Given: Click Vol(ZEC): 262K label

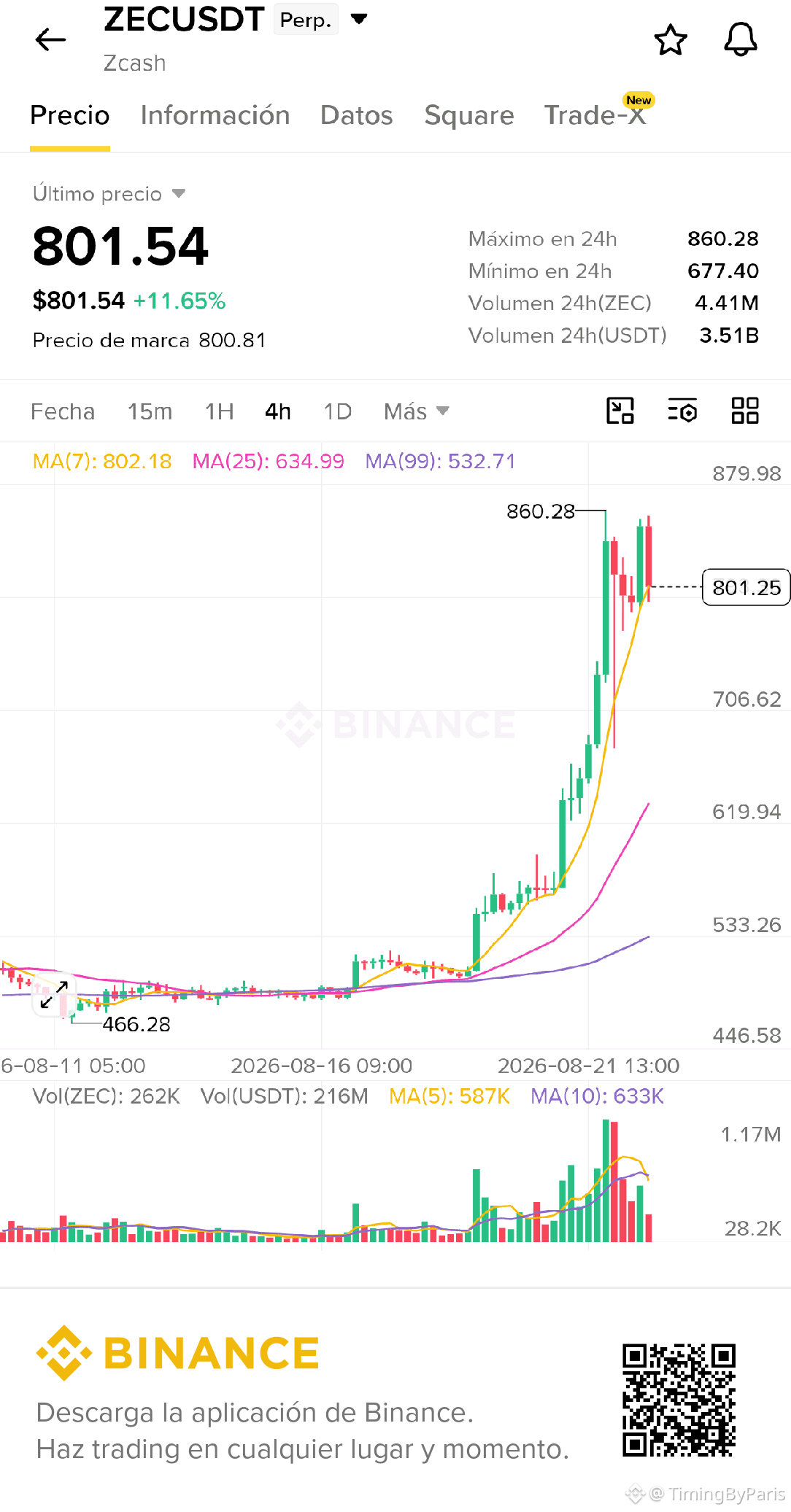Looking at the screenshot, I should coord(107,1096).
